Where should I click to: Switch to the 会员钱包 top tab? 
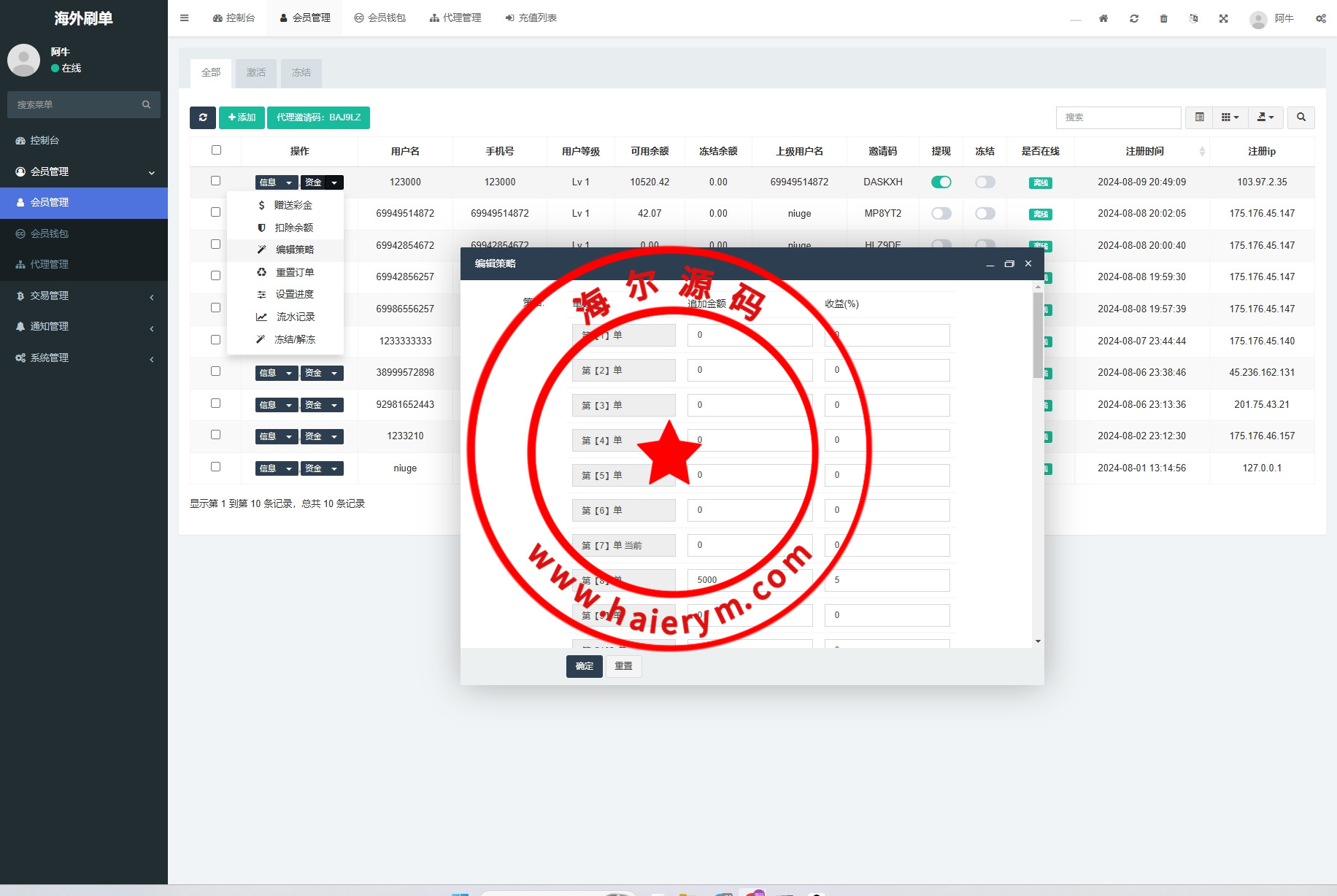coord(379,18)
